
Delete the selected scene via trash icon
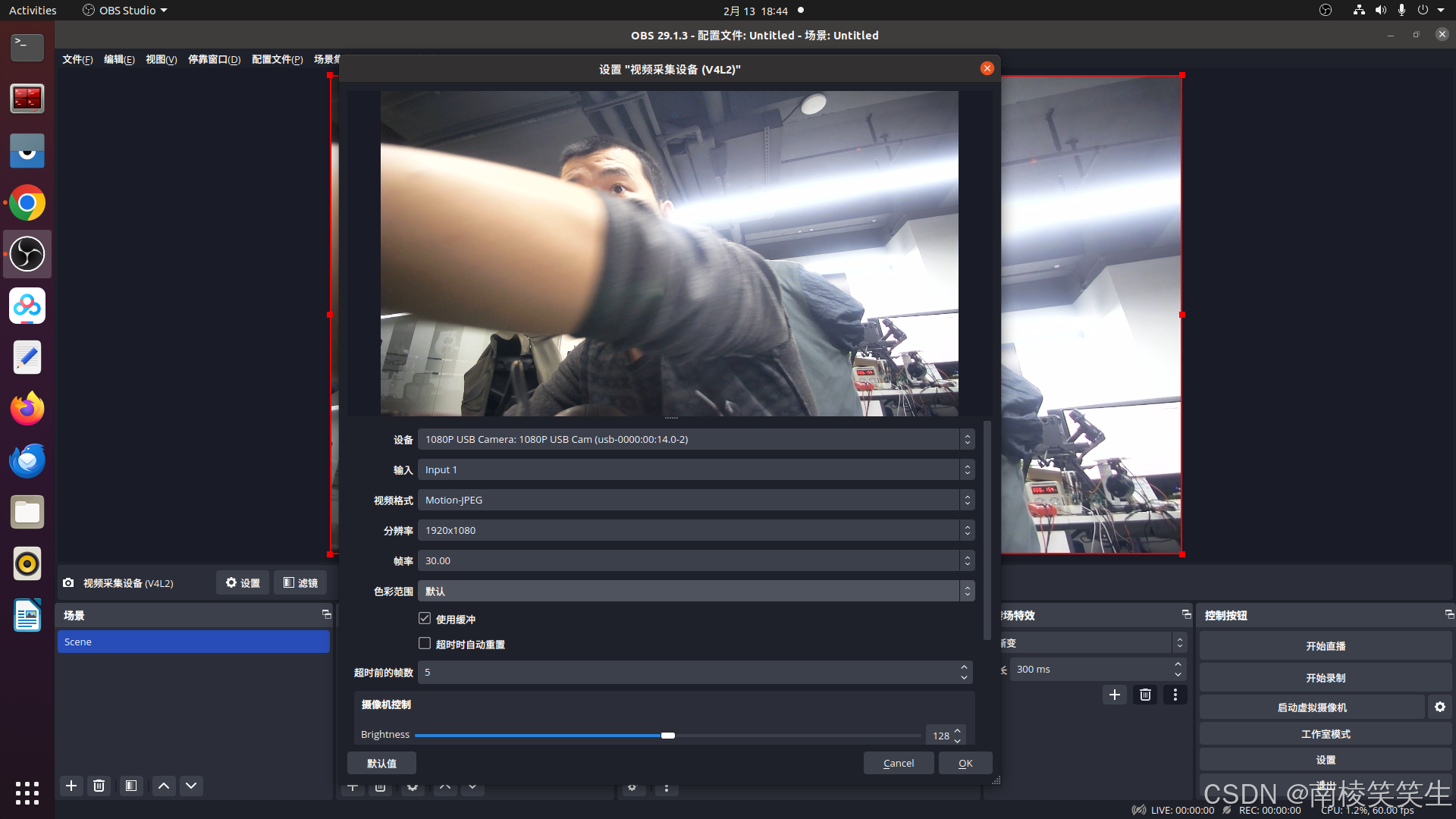point(99,786)
